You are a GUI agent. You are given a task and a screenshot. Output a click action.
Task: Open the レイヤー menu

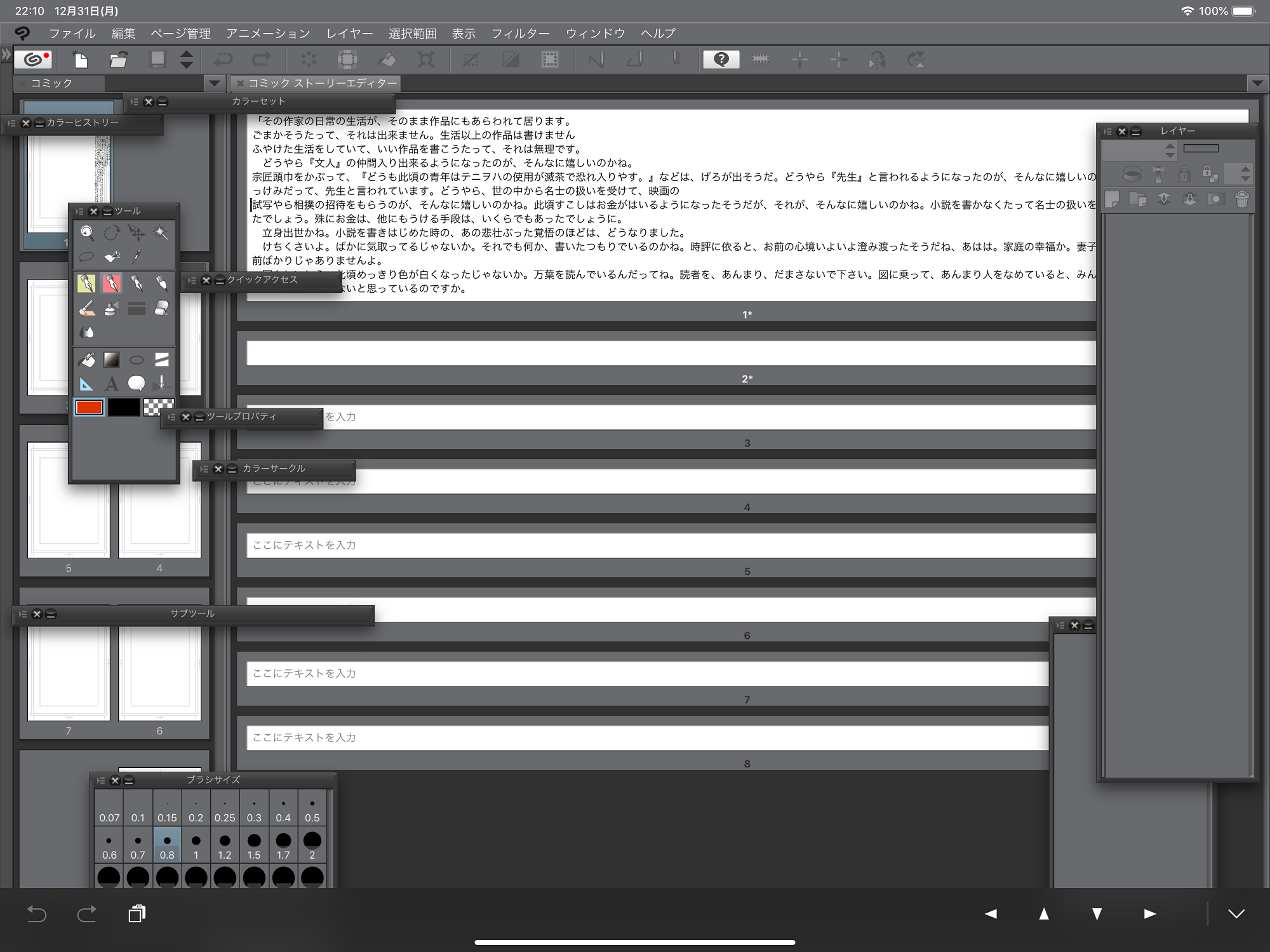(349, 34)
